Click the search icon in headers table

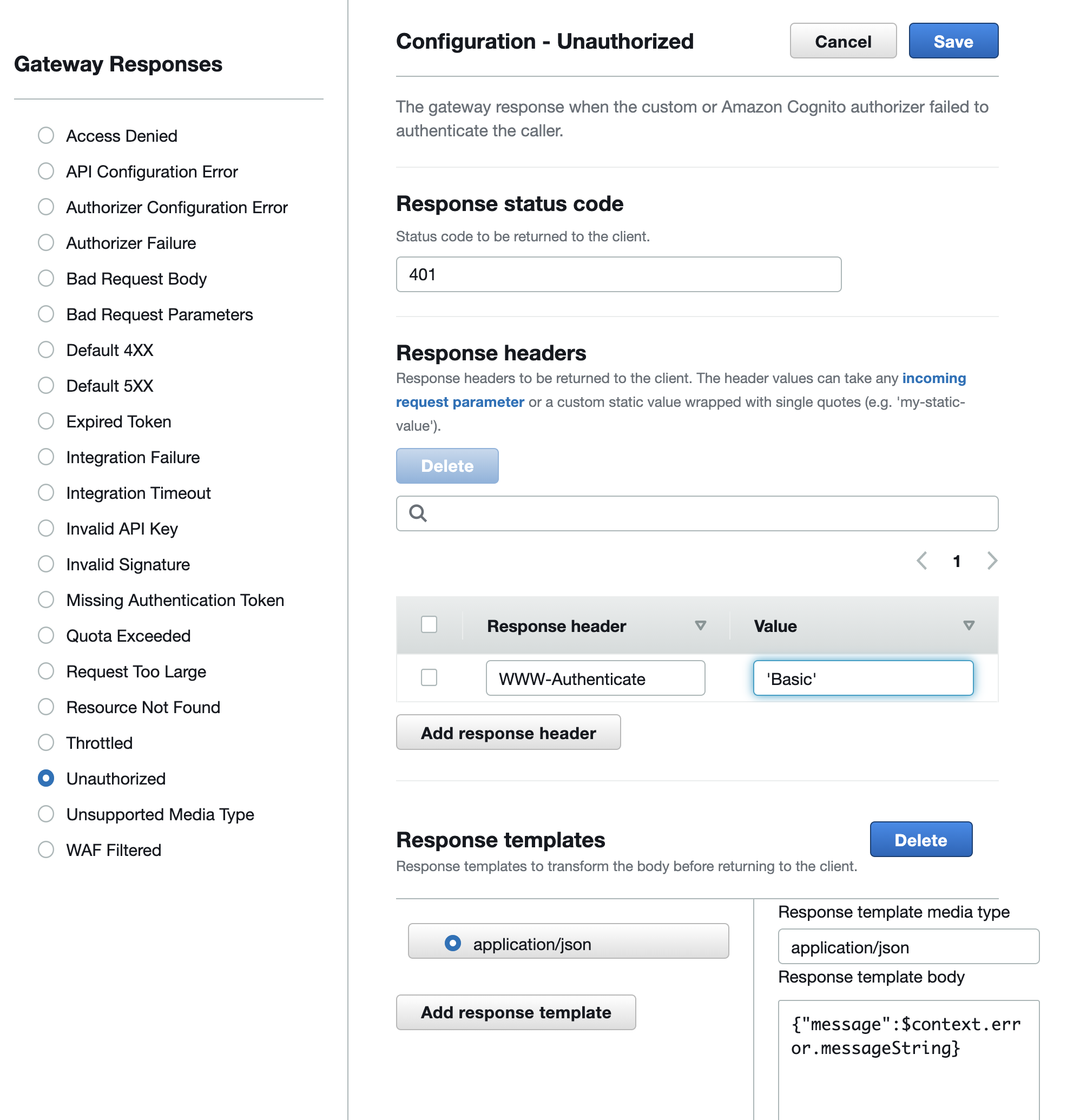(x=417, y=513)
